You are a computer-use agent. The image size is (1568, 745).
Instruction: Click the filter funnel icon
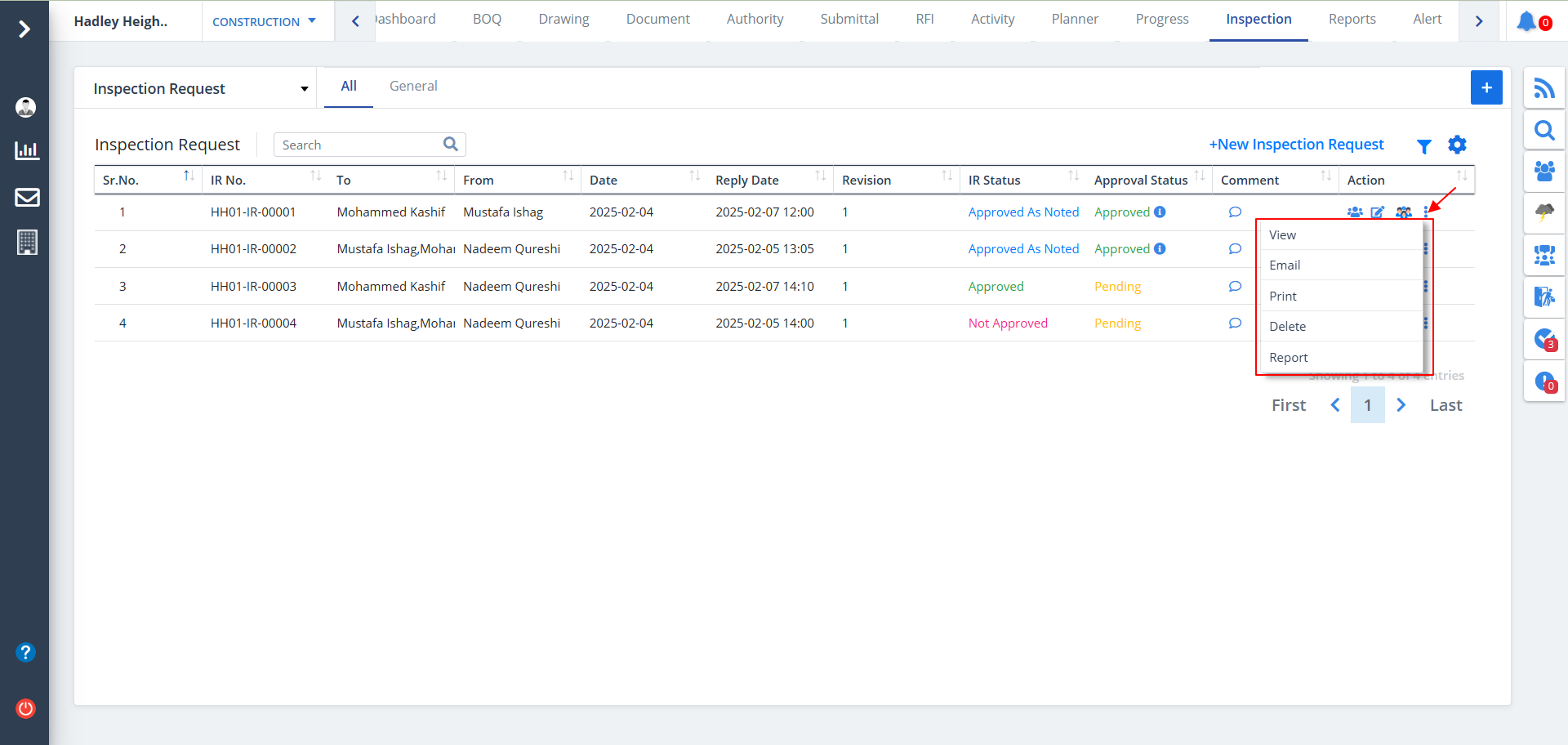pos(1423,146)
